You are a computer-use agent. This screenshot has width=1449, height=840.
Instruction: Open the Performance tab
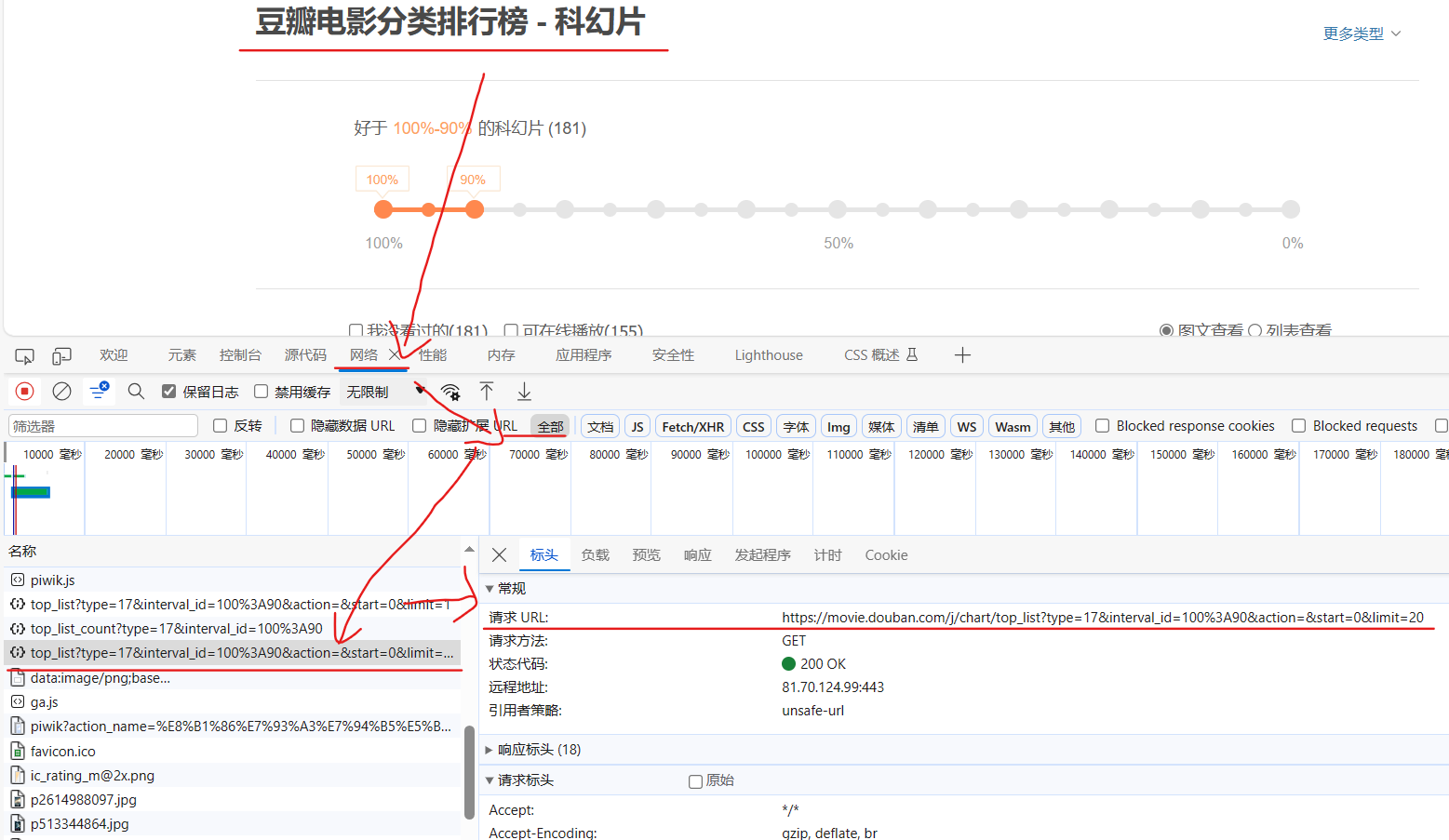[x=433, y=355]
